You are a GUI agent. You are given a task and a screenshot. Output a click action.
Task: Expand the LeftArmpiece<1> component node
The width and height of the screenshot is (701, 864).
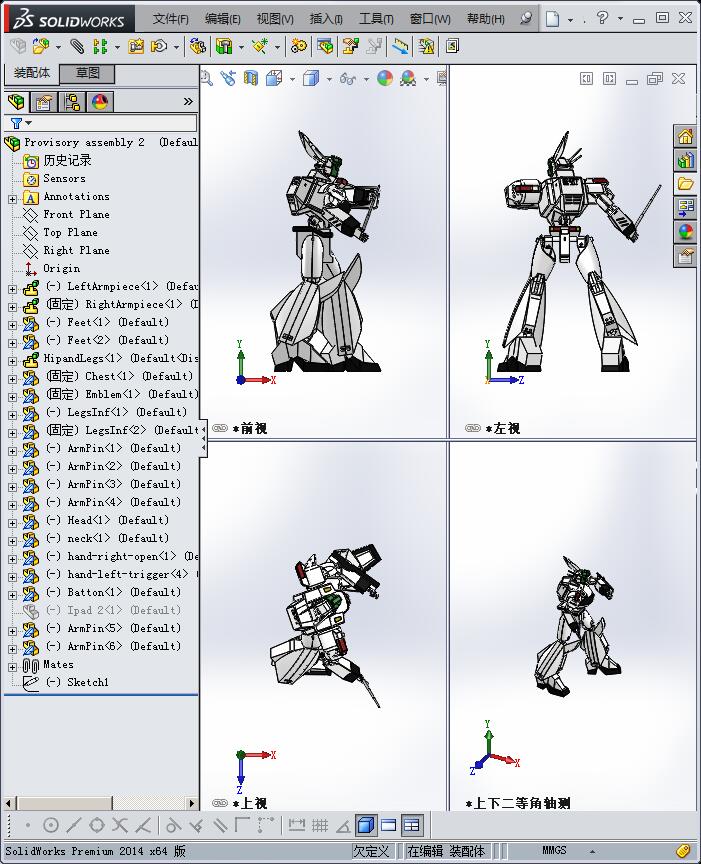[12, 289]
